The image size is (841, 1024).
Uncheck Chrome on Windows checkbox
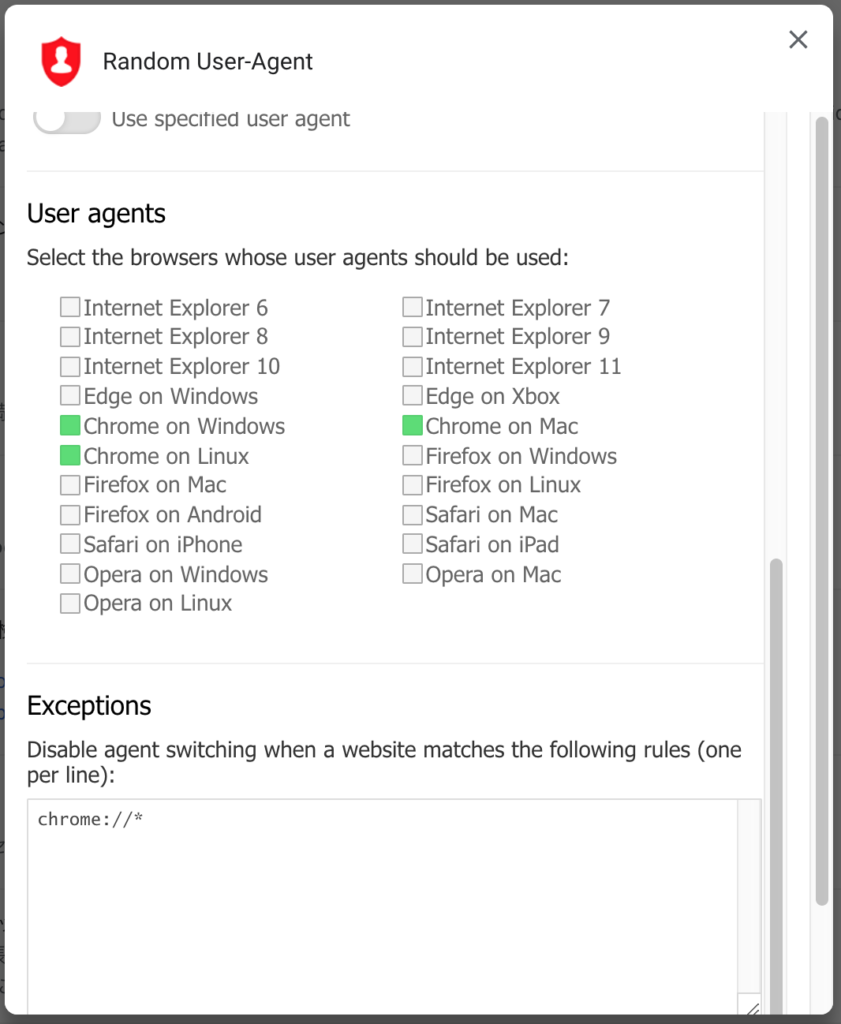(70, 426)
